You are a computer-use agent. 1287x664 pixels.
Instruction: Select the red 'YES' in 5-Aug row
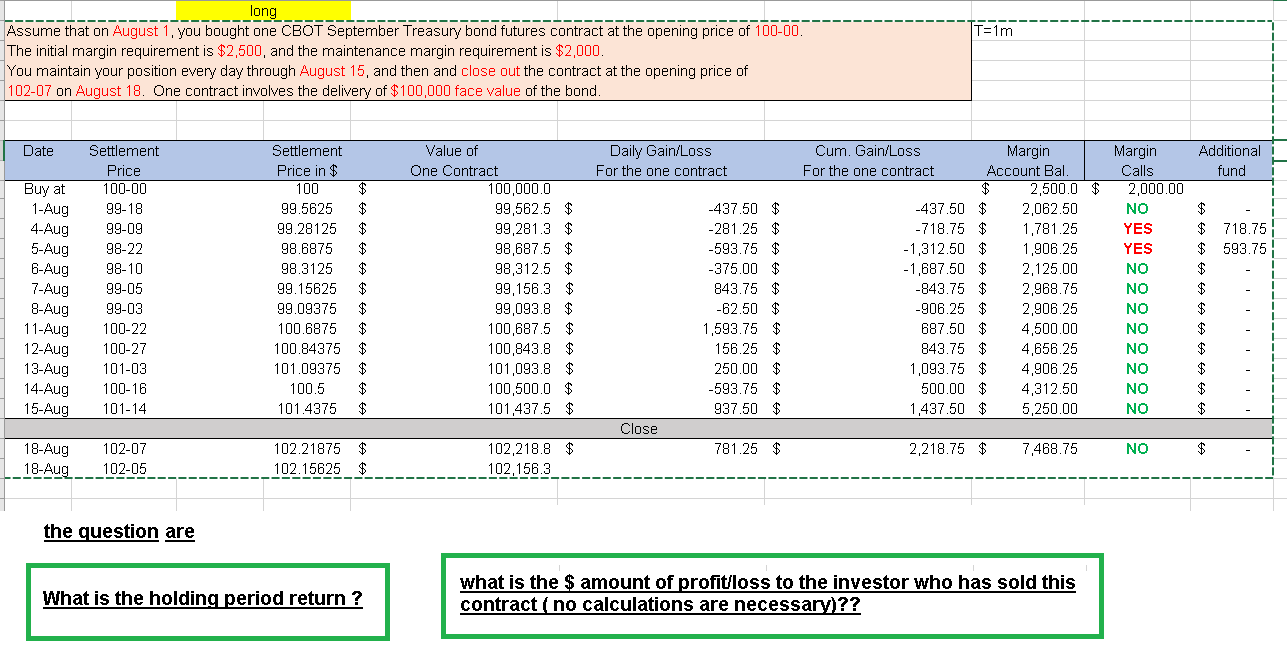coord(1137,249)
